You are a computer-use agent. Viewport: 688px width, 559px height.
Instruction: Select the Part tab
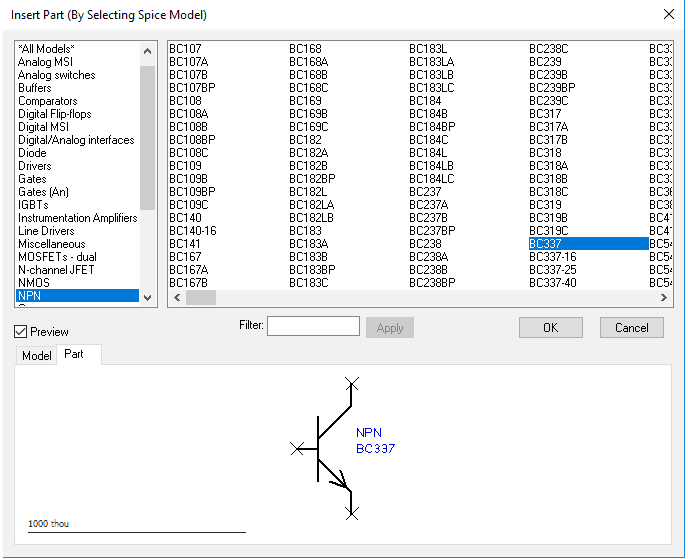[x=74, y=355]
